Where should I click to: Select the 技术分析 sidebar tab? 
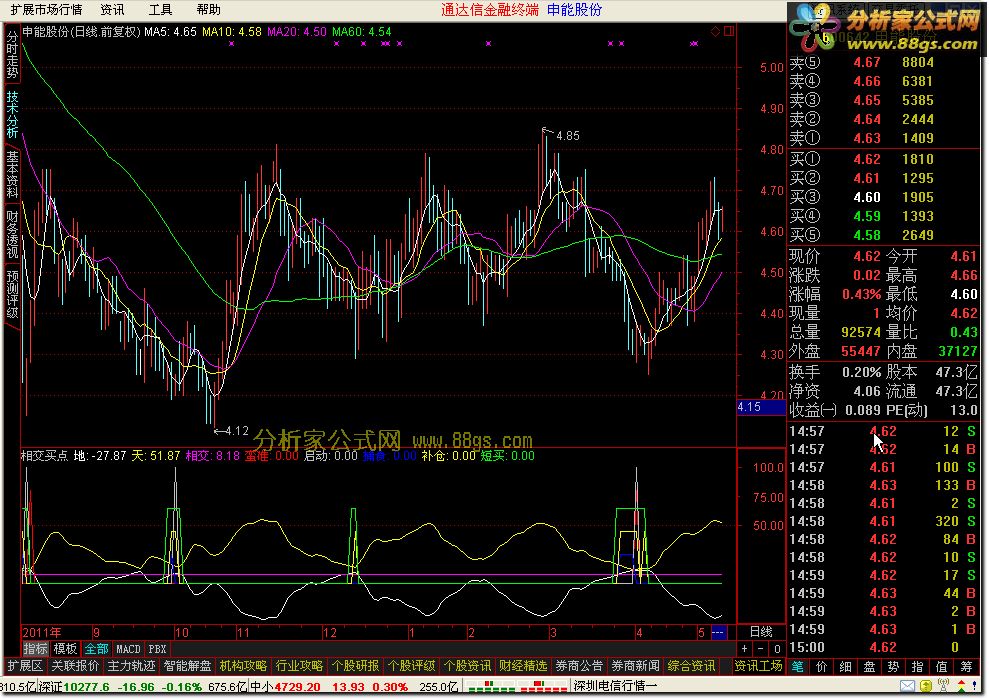point(12,115)
